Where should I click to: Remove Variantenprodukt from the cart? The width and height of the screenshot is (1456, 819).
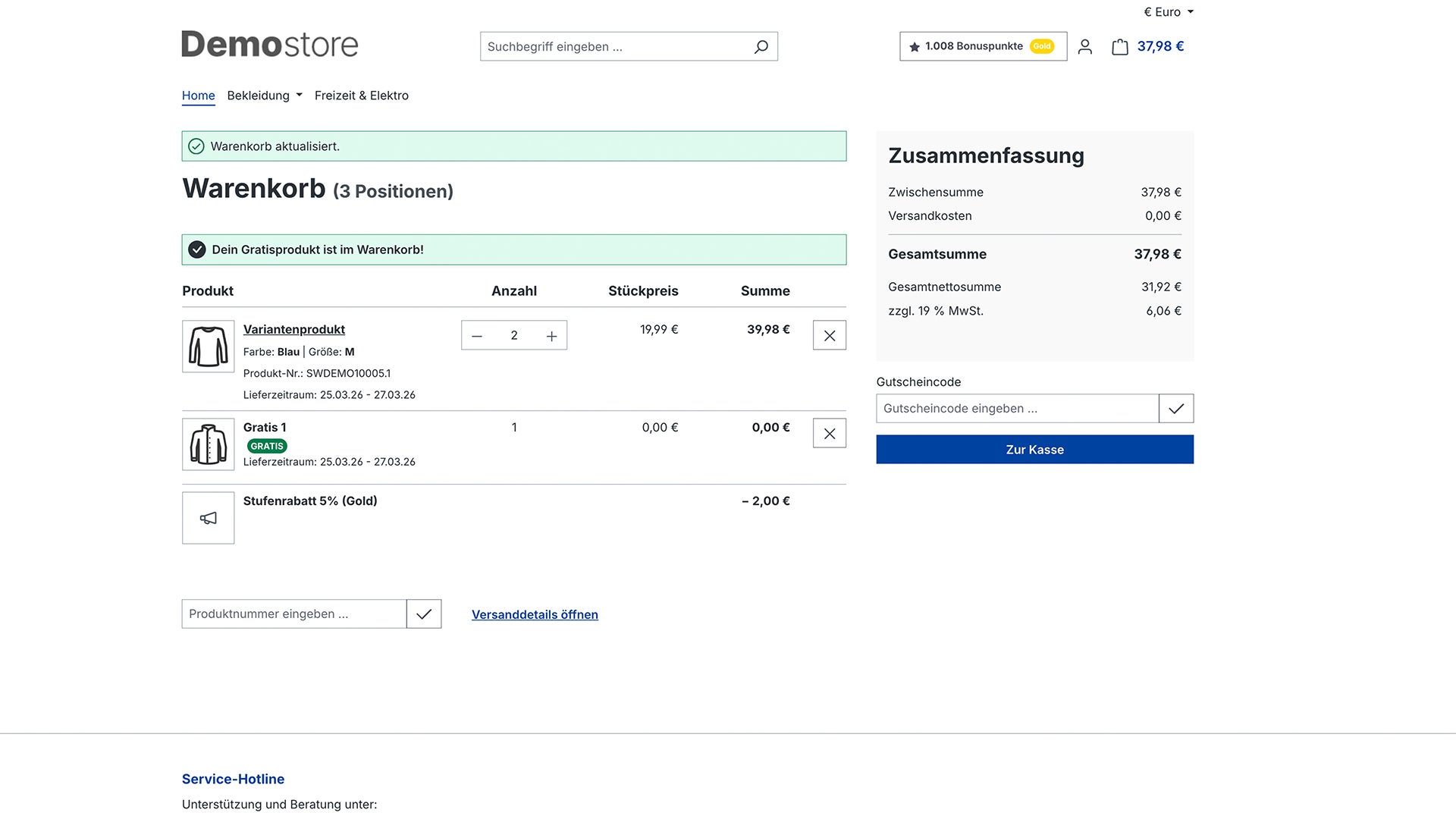[x=830, y=335]
